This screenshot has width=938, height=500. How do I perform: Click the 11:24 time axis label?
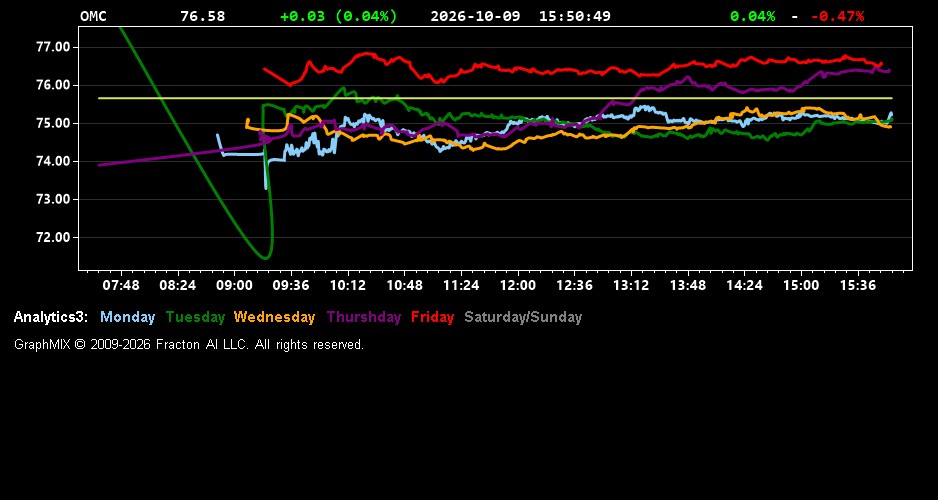click(x=461, y=285)
